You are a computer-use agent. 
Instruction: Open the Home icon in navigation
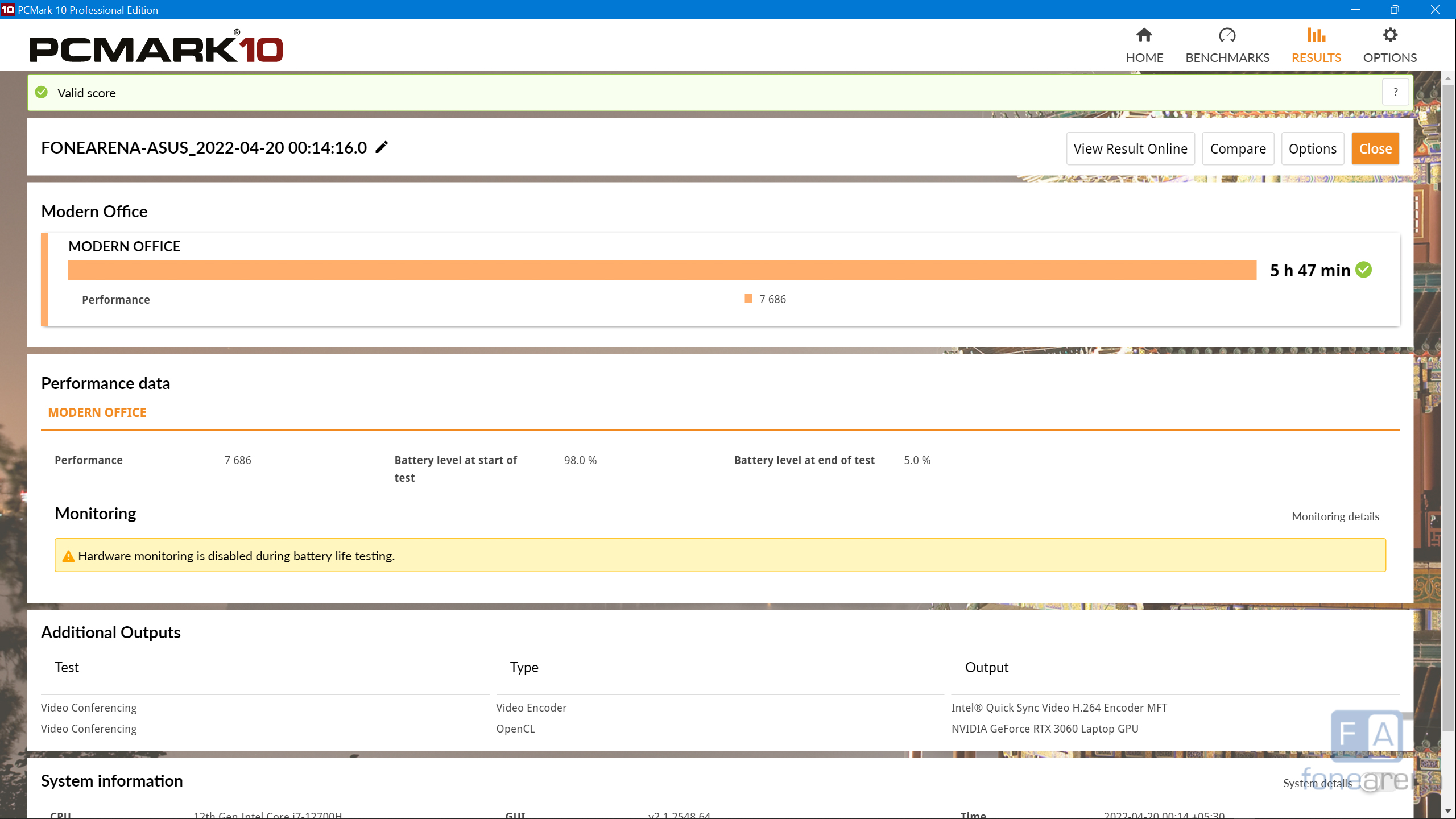1144,35
